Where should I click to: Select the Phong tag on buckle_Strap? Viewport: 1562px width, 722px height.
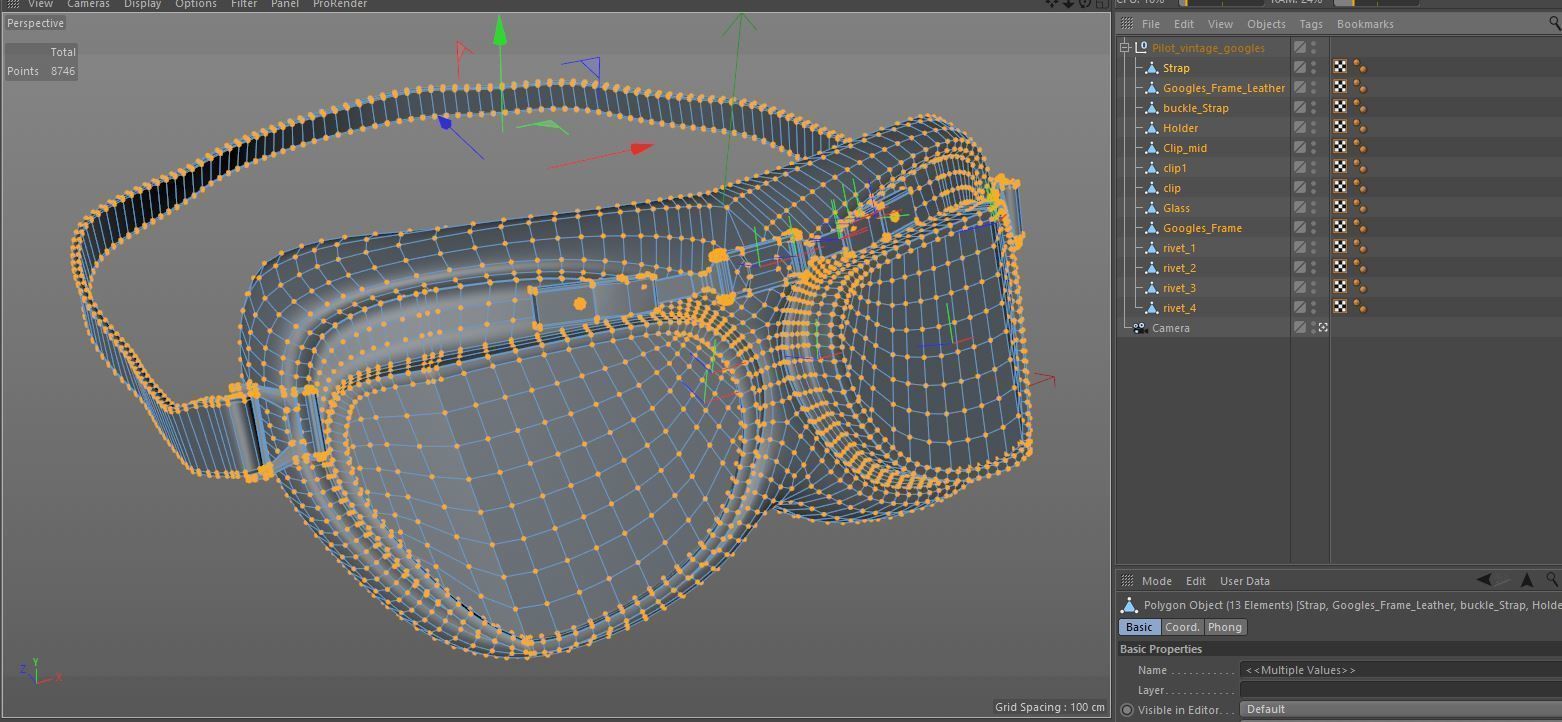[1360, 107]
